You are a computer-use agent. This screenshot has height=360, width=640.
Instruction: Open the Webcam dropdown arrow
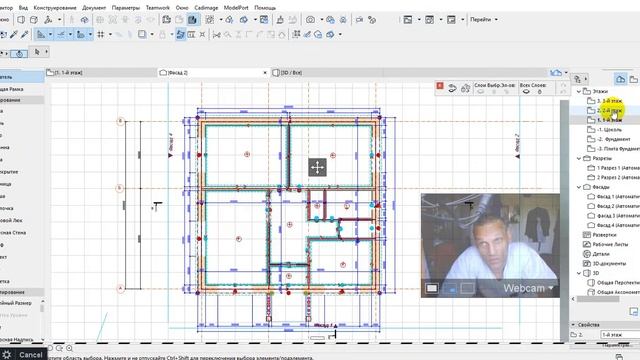pyautogui.click(x=551, y=288)
